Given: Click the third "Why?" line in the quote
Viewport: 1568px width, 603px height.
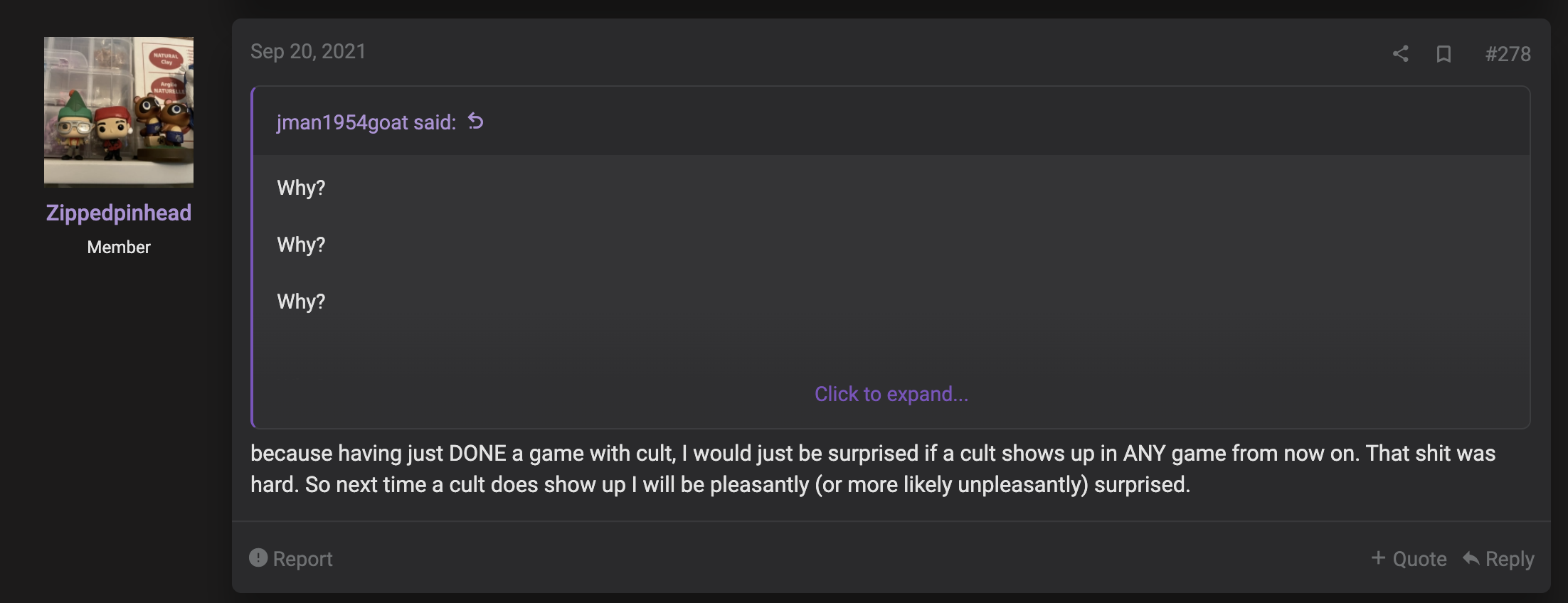Looking at the screenshot, I should pyautogui.click(x=301, y=301).
